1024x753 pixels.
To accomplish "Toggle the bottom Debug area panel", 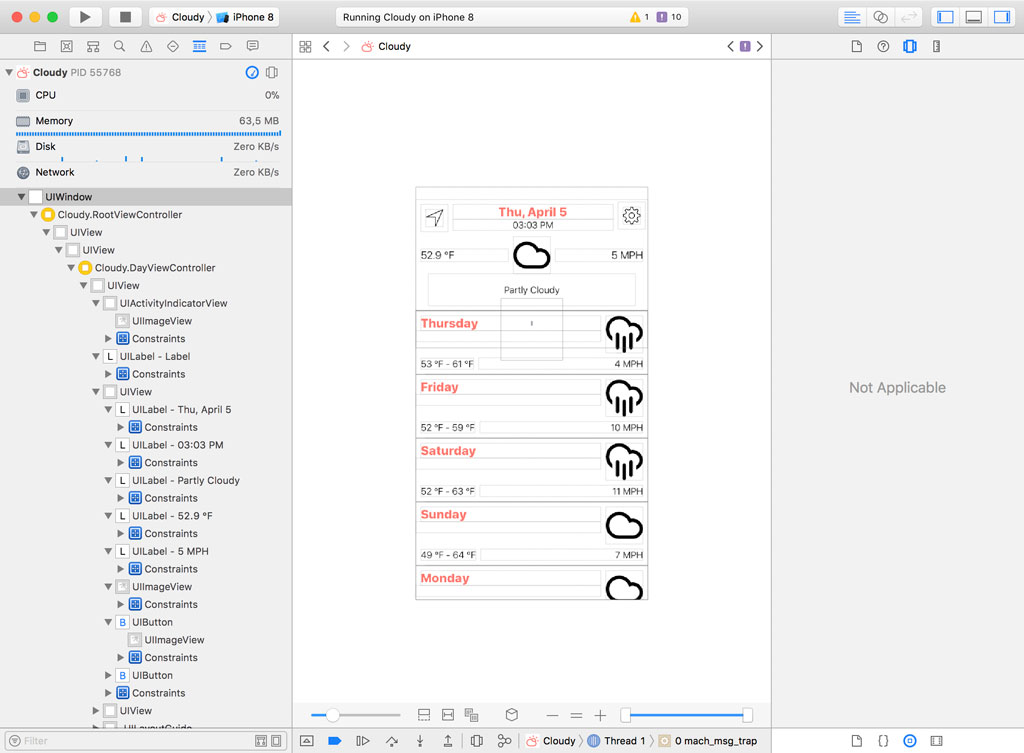I will point(972,17).
